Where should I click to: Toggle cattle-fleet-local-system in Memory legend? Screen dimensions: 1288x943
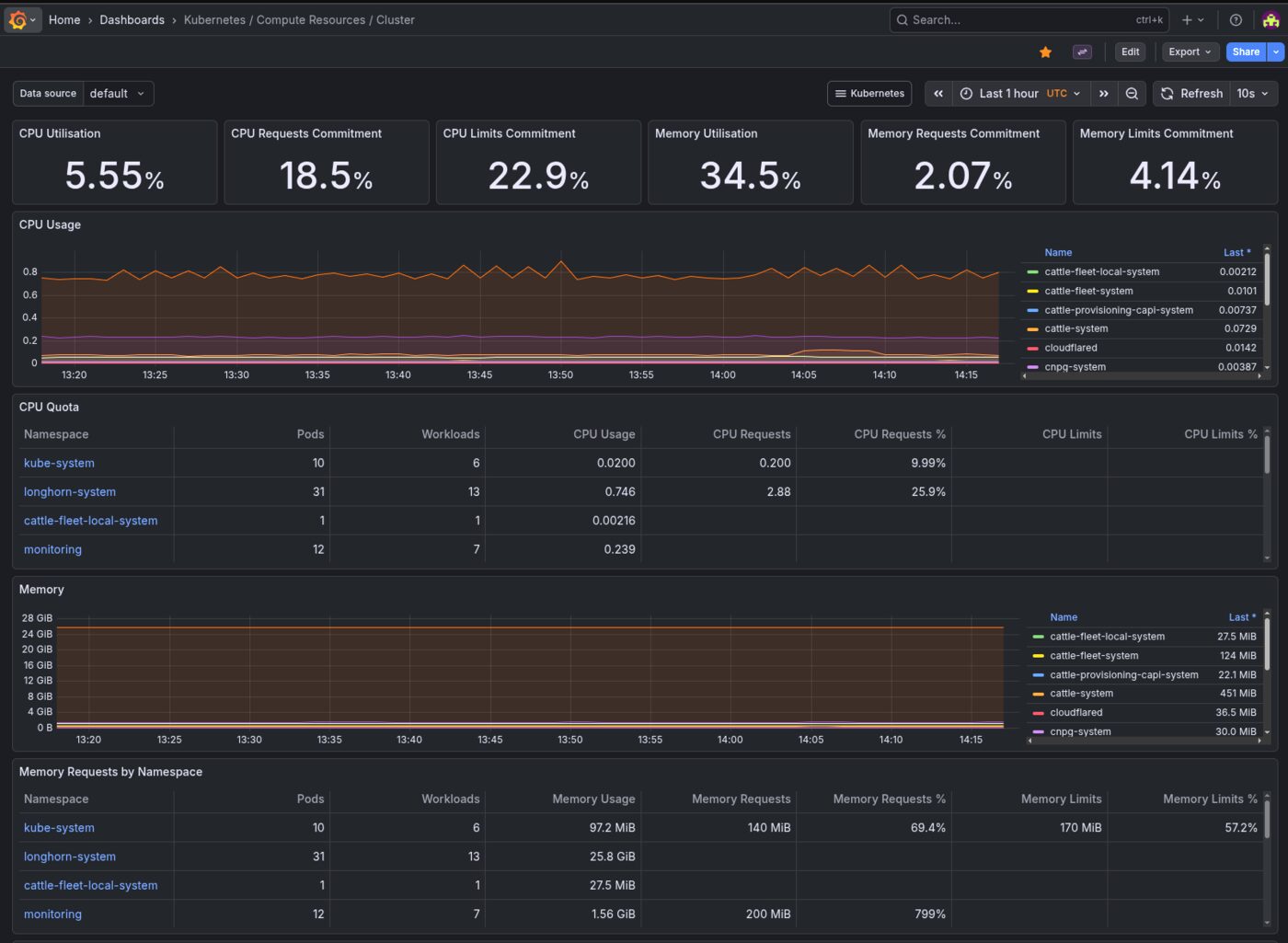pyautogui.click(x=1107, y=637)
